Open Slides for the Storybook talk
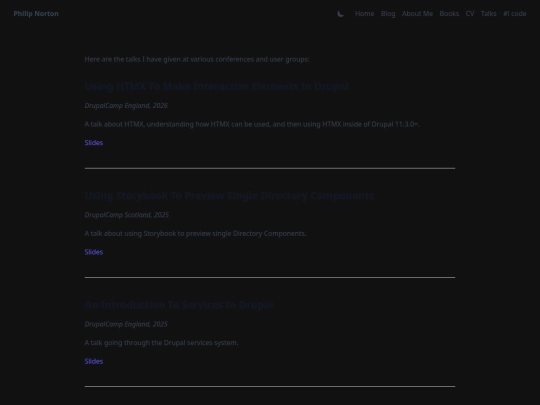The image size is (540, 405). pyautogui.click(x=94, y=252)
